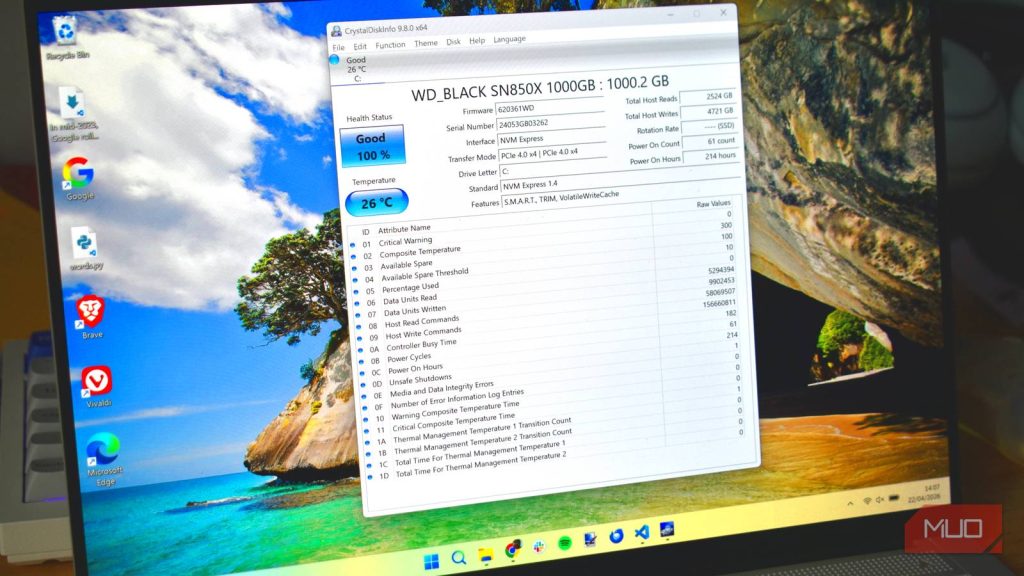Open the Function menu
The width and height of the screenshot is (1024, 576).
tap(391, 45)
